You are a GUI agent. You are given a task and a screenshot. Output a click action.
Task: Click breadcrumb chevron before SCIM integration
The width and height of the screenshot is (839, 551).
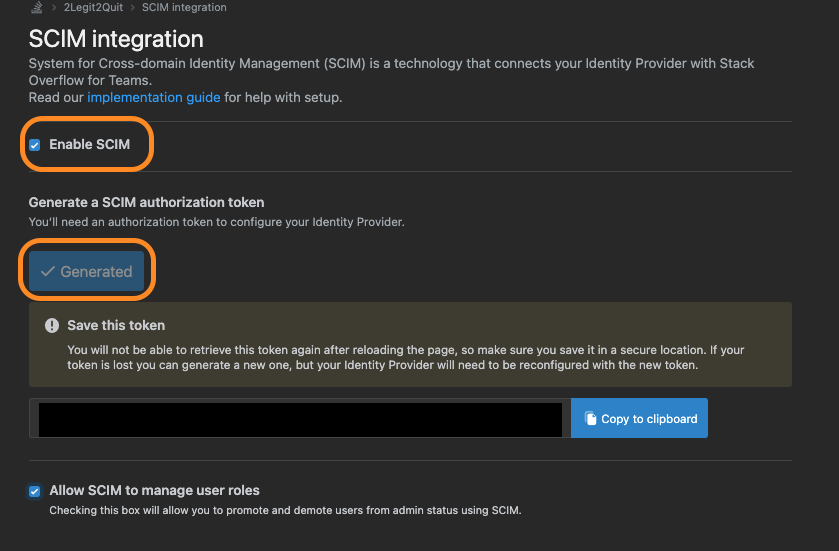(x=133, y=8)
